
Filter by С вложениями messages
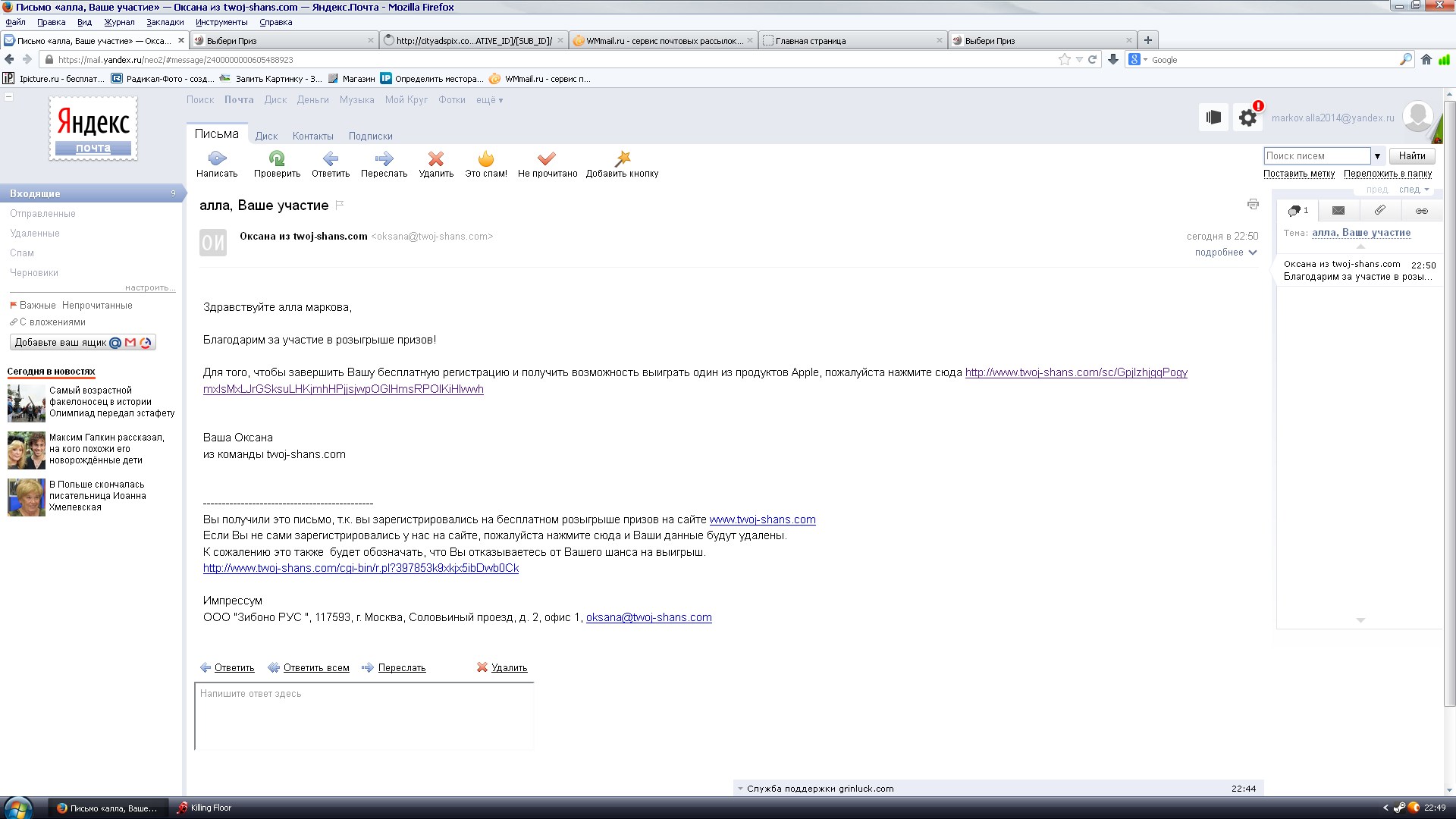pos(52,322)
